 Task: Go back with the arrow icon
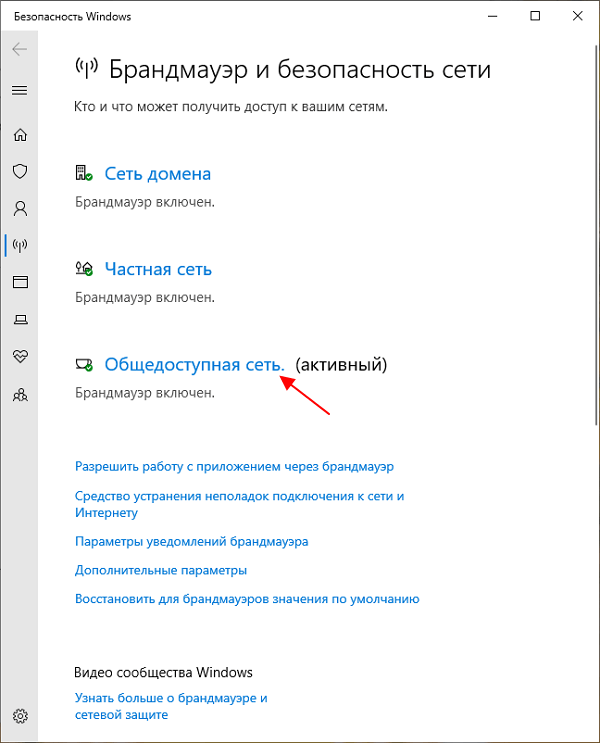19,49
